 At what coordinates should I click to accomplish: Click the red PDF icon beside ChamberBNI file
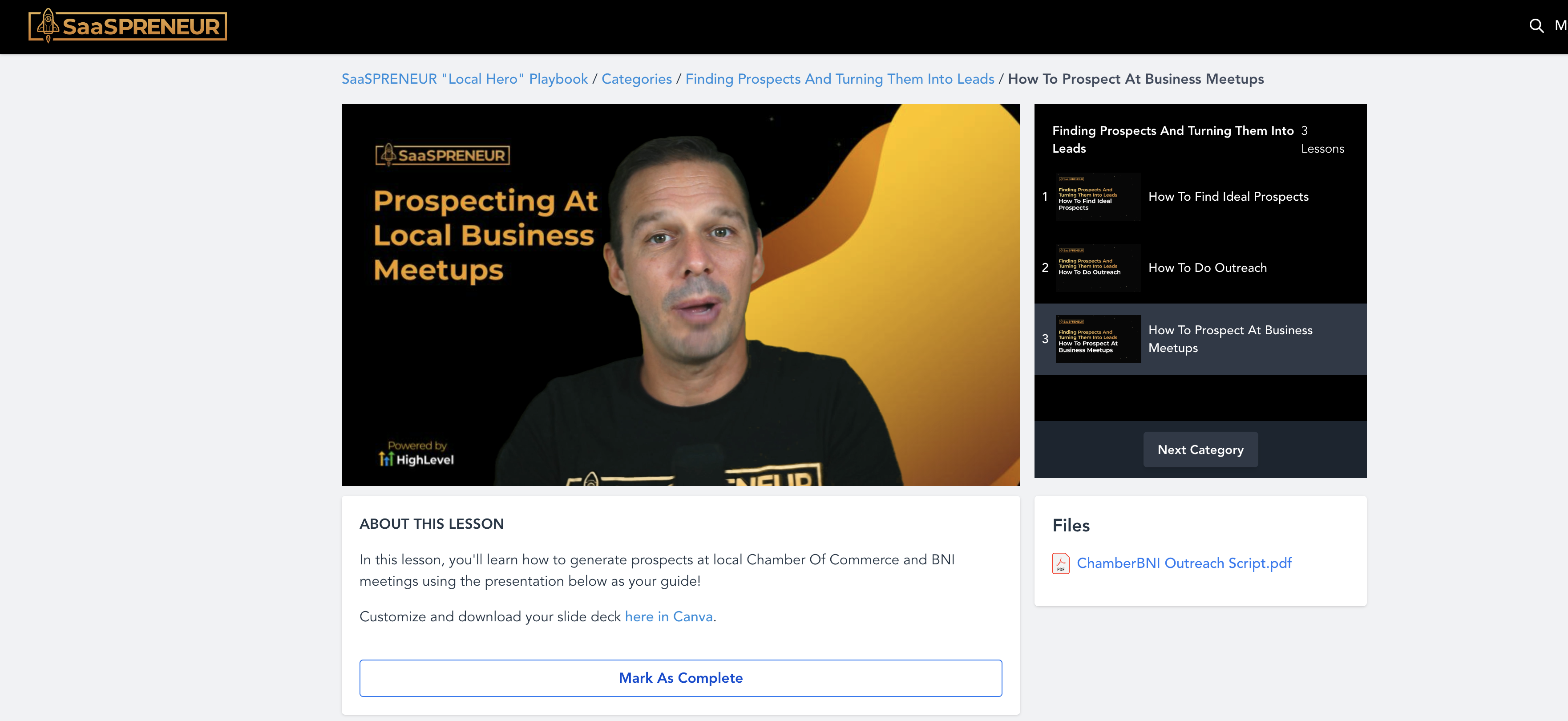click(1061, 563)
